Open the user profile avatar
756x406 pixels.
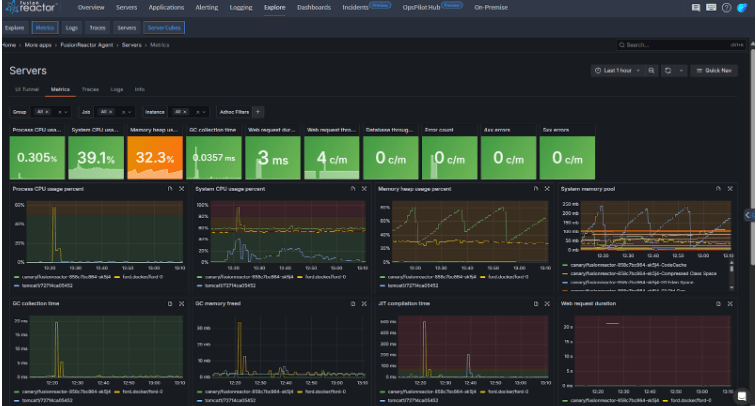click(x=741, y=7)
